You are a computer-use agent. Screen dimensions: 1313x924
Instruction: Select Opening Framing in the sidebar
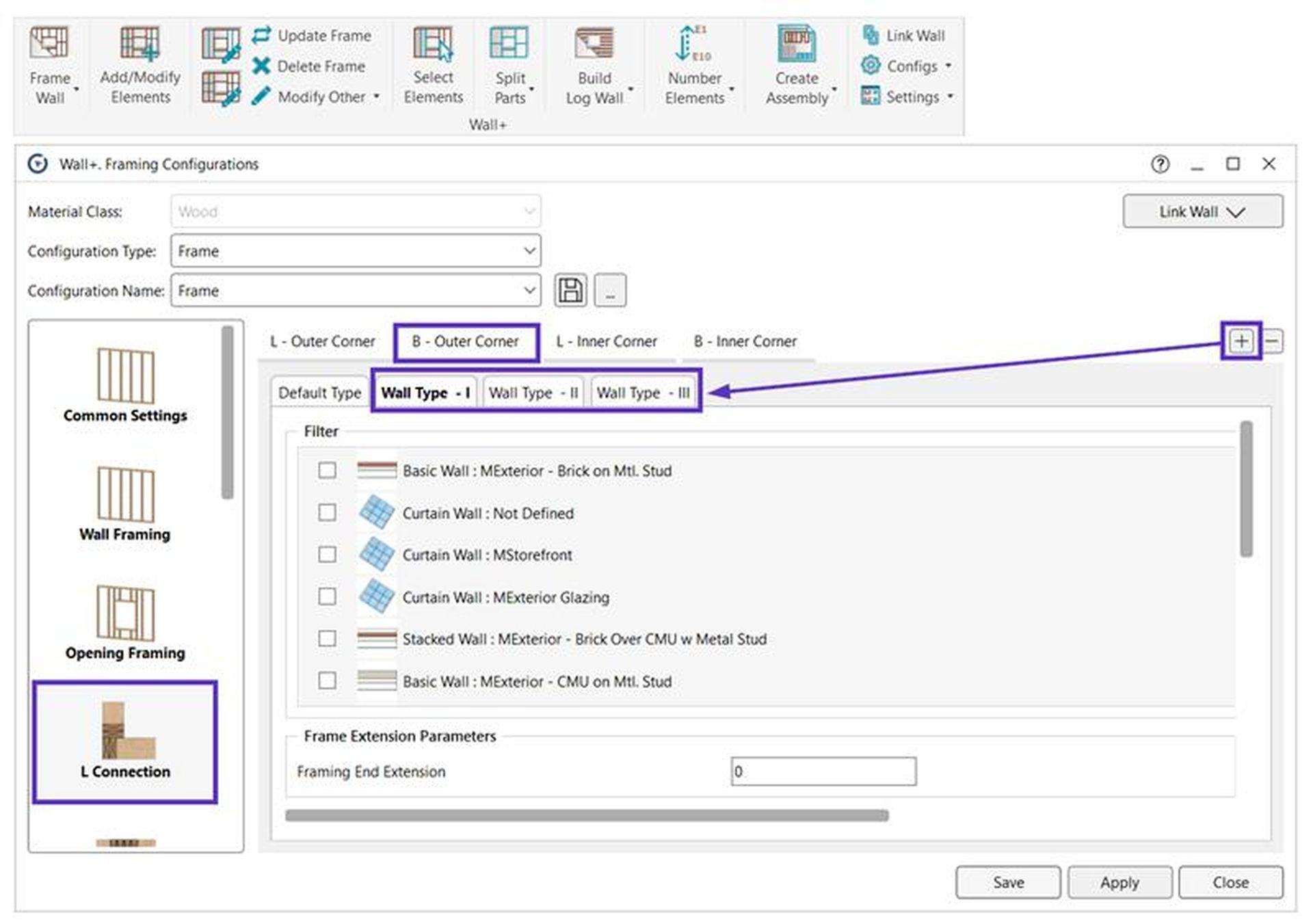[125, 622]
